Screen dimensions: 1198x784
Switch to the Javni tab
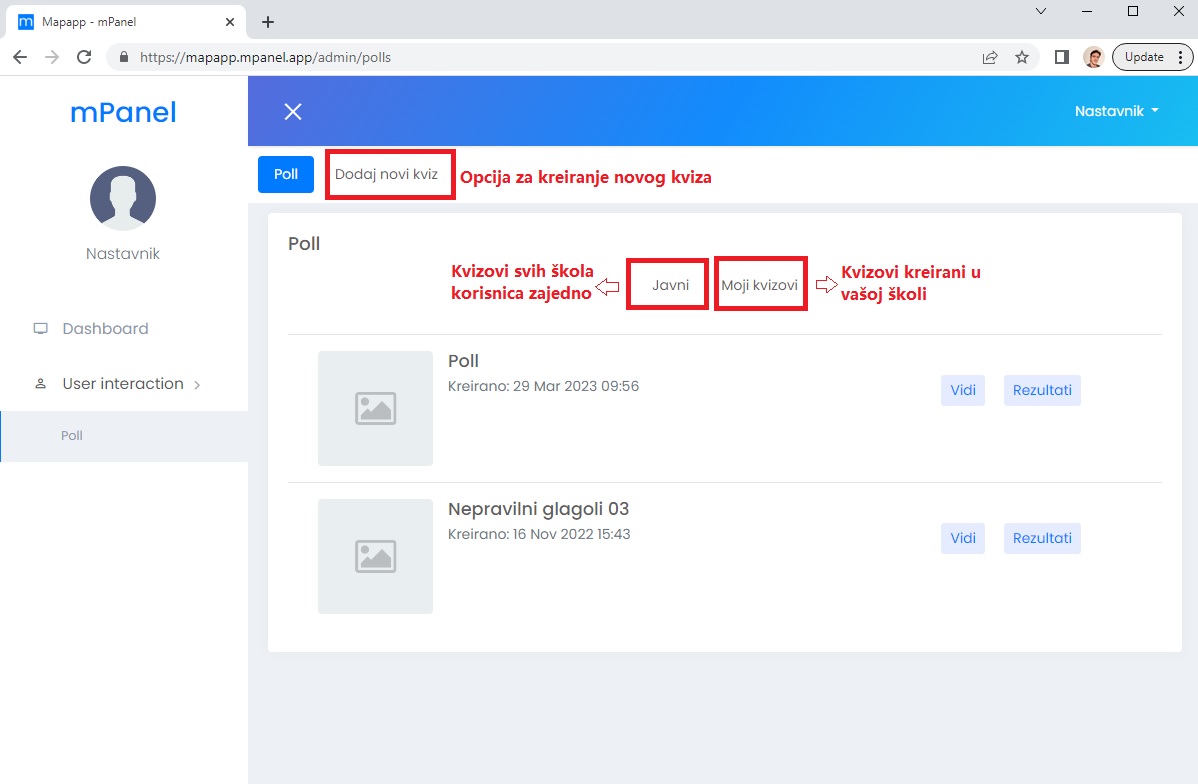(x=670, y=285)
